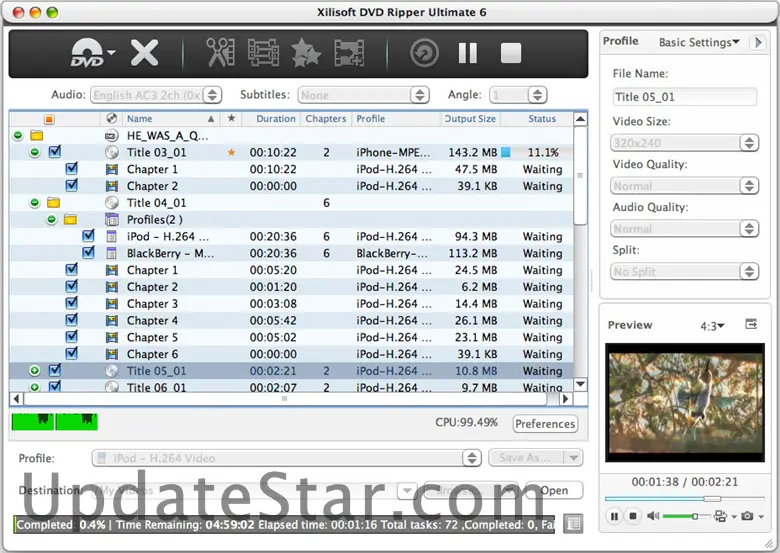
Task: Open the DVD button dropdown arrow
Action: pyautogui.click(x=111, y=52)
